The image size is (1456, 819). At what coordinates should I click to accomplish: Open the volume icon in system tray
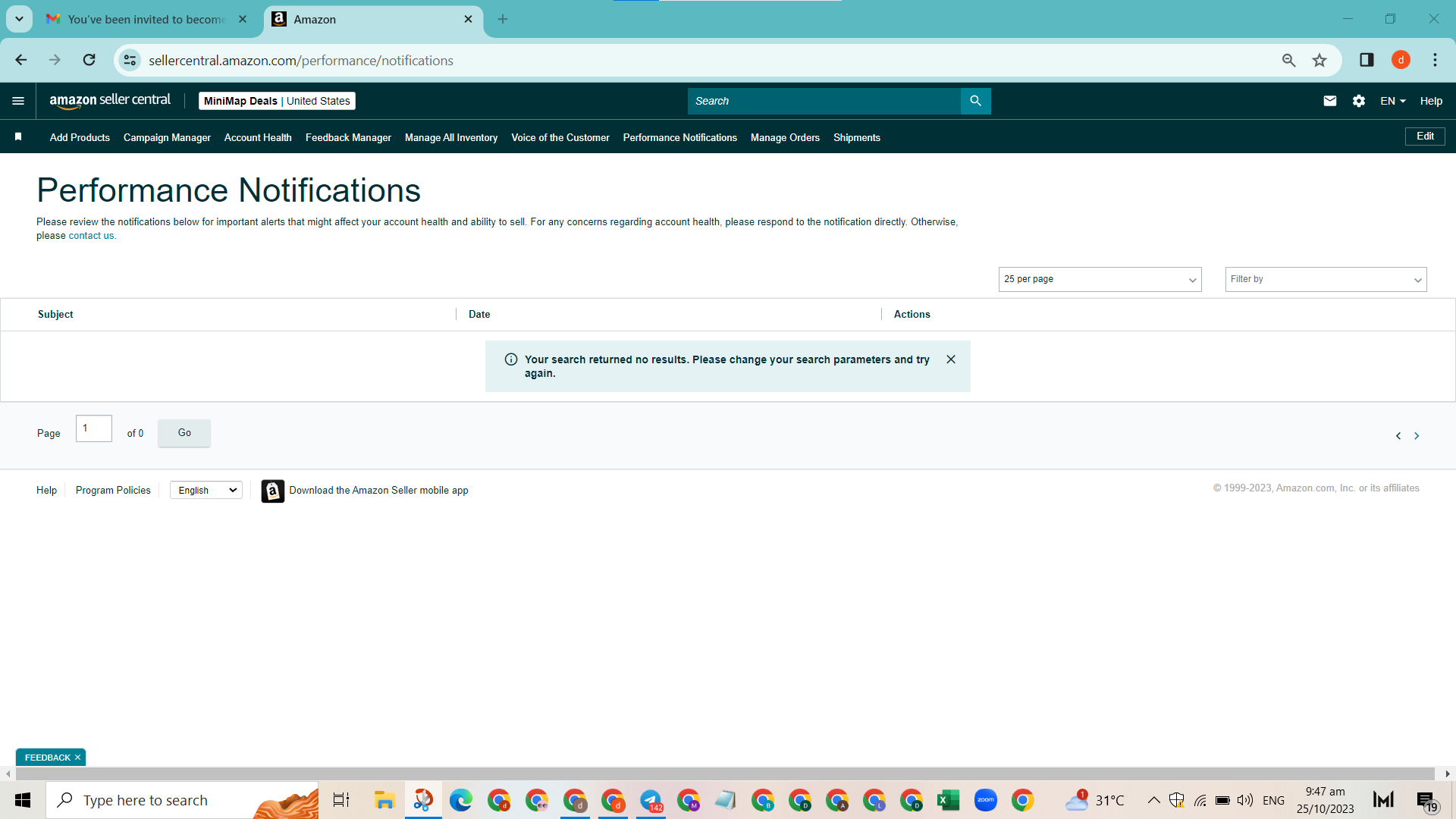point(1244,800)
